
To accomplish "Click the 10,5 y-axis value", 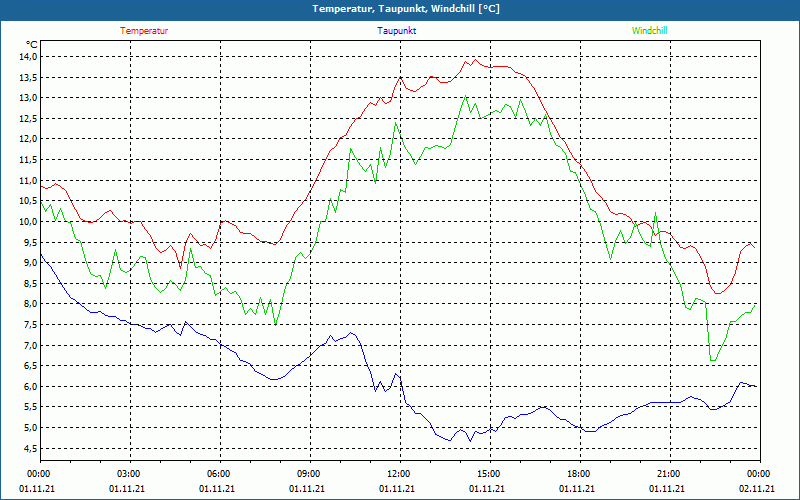I will click(x=28, y=201).
